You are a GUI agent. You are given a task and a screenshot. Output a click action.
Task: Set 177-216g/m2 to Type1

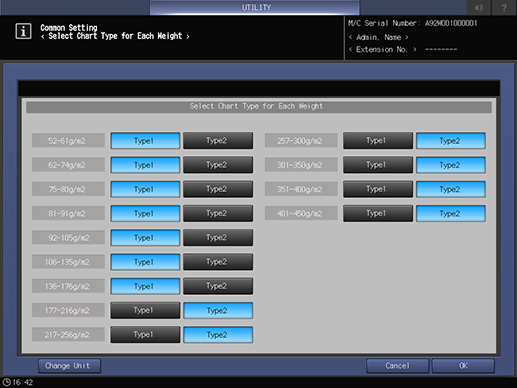145,310
